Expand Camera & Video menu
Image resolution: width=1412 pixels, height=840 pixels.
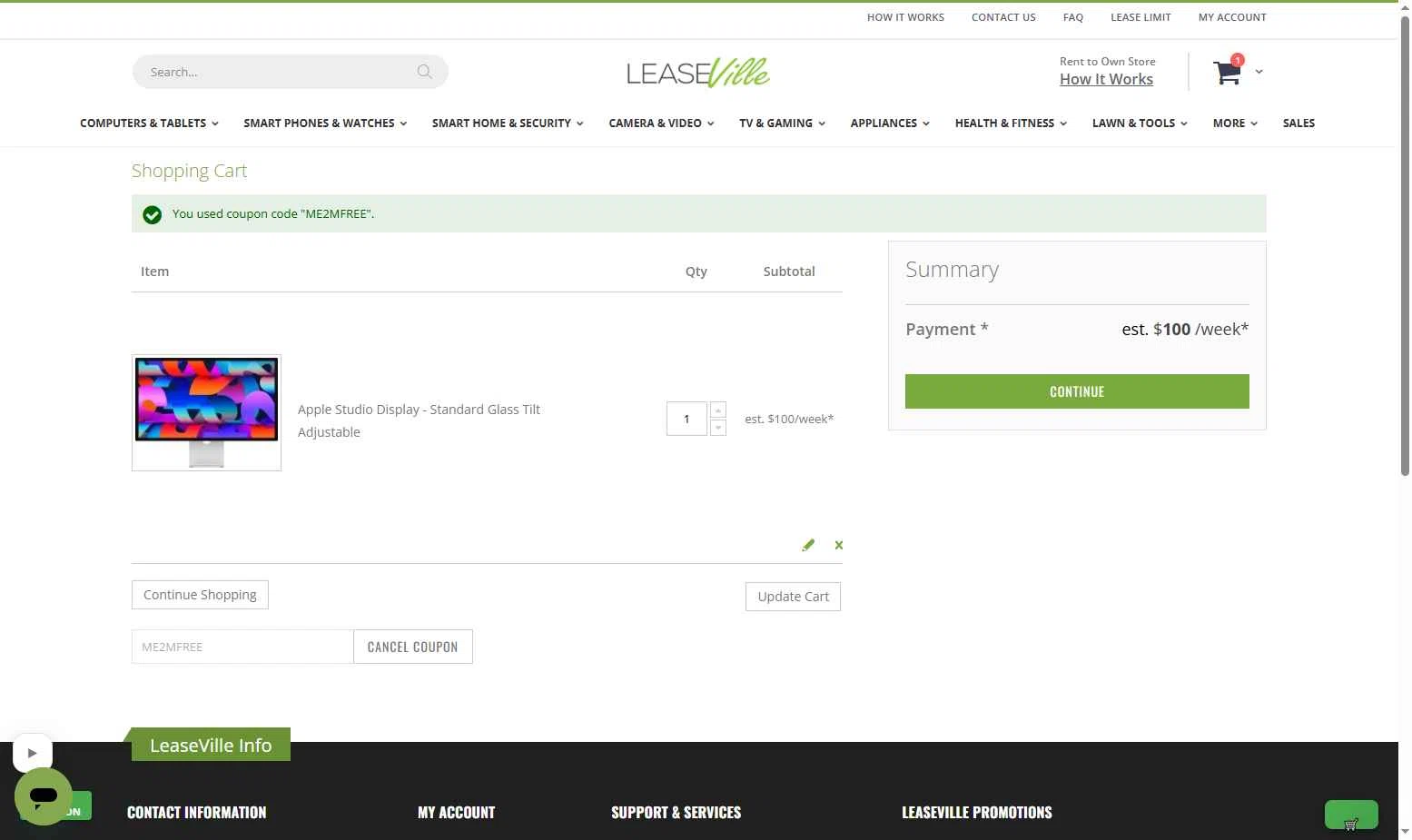coord(661,123)
